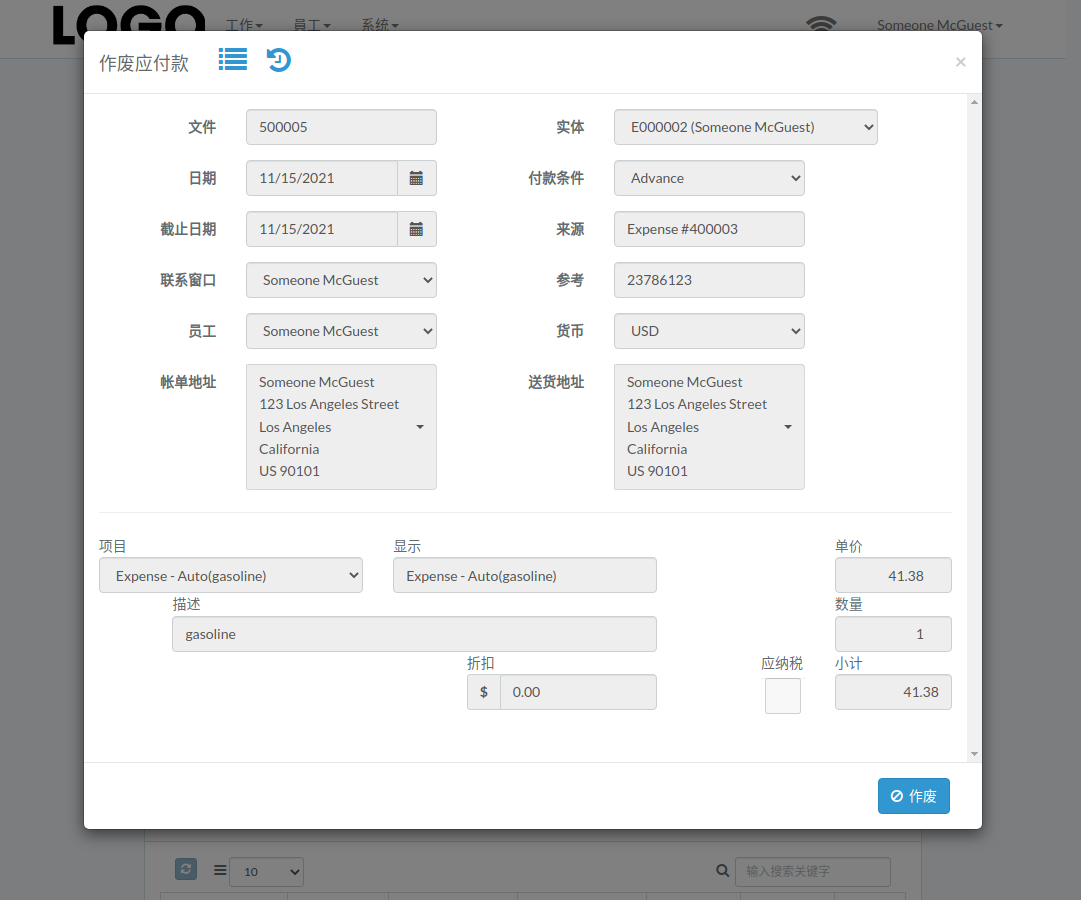This screenshot has height=900, width=1081.
Task: Click the 来源 field Expense #400003
Action: point(709,229)
